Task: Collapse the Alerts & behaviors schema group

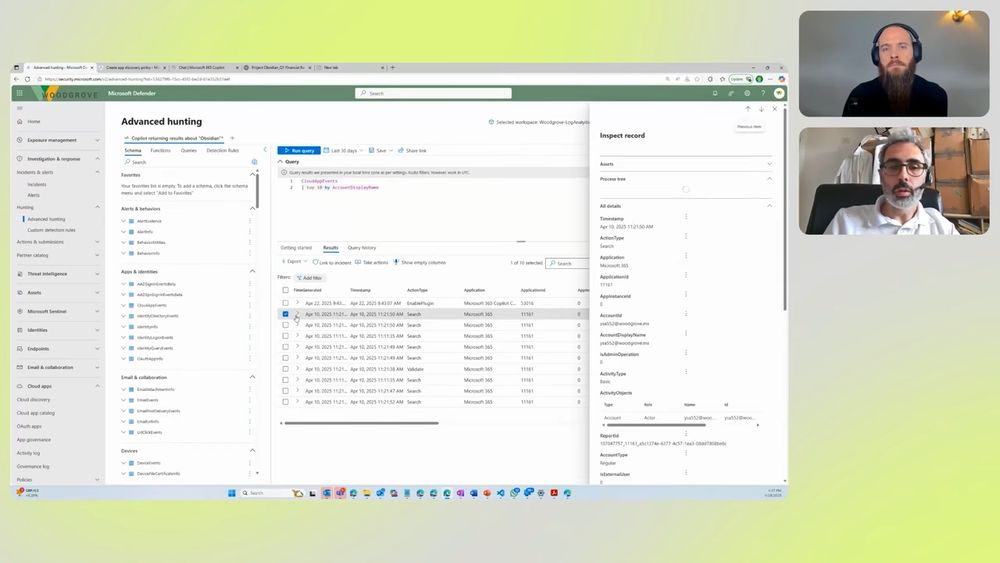Action: [253, 208]
